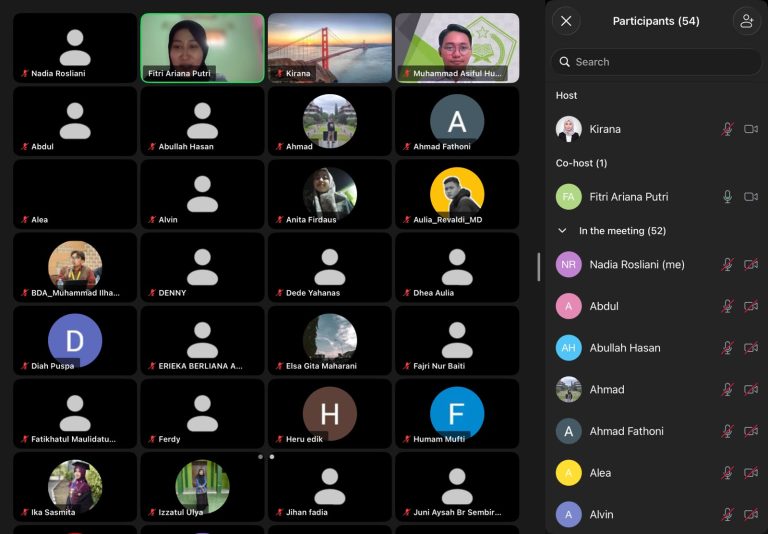Select Ahmad's photo avatar in participants list
This screenshot has height=534, width=768.
click(x=569, y=389)
